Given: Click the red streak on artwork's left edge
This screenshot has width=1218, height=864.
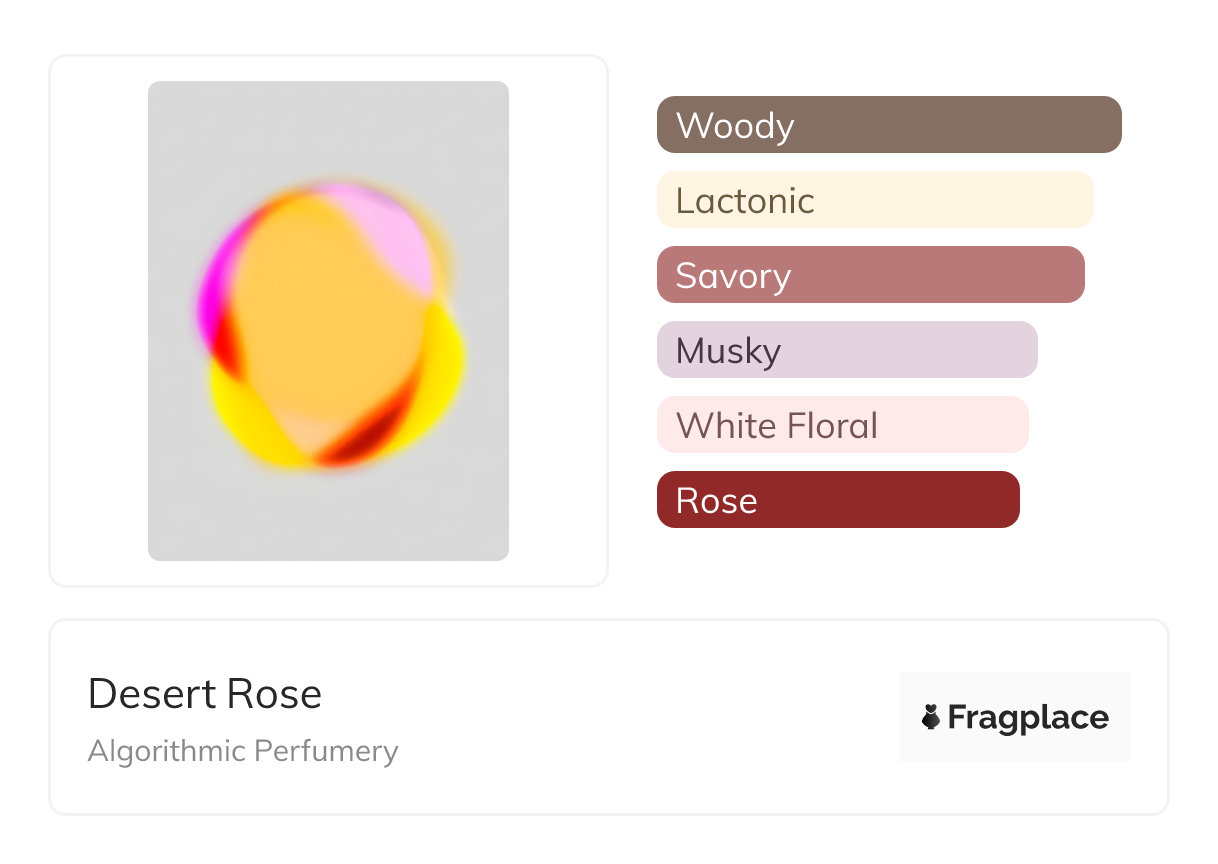Looking at the screenshot, I should (228, 345).
